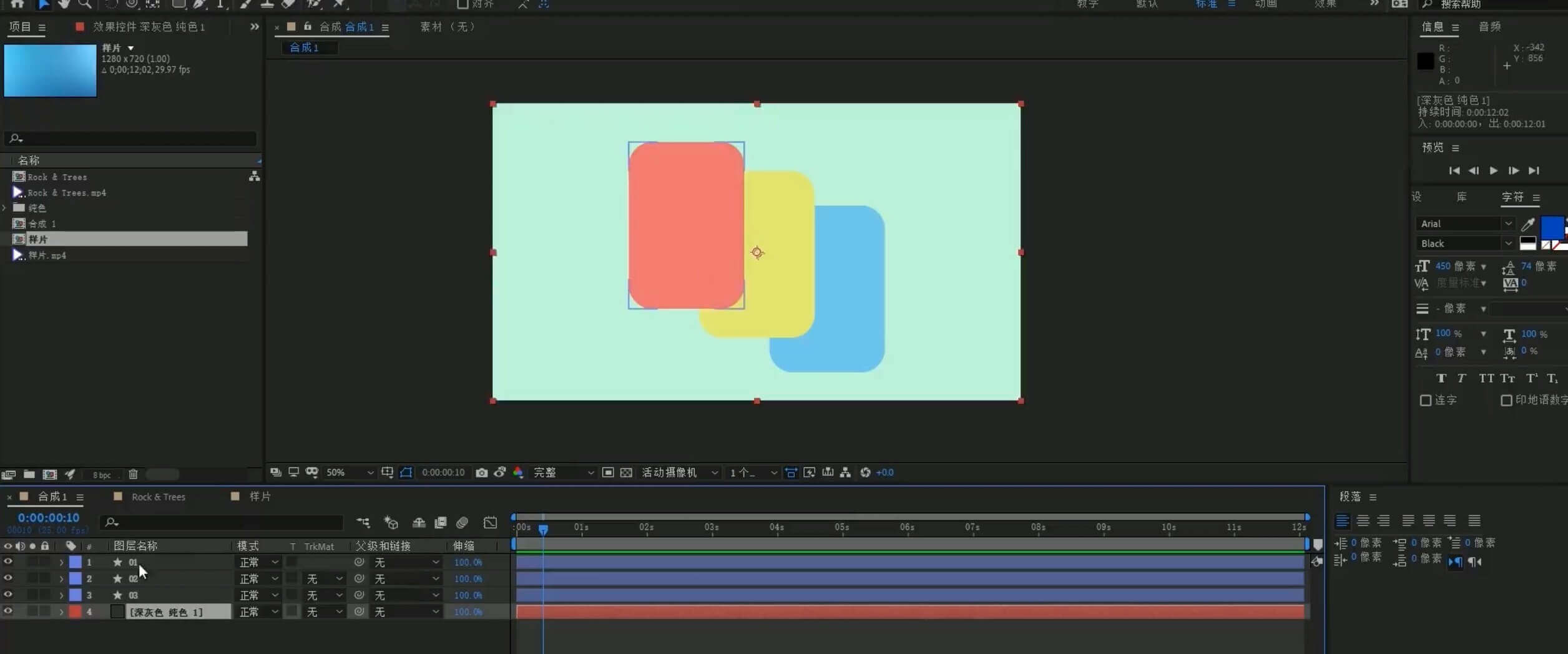Click the blue text fill color swatch
This screenshot has width=1568, height=654.
click(x=1552, y=227)
